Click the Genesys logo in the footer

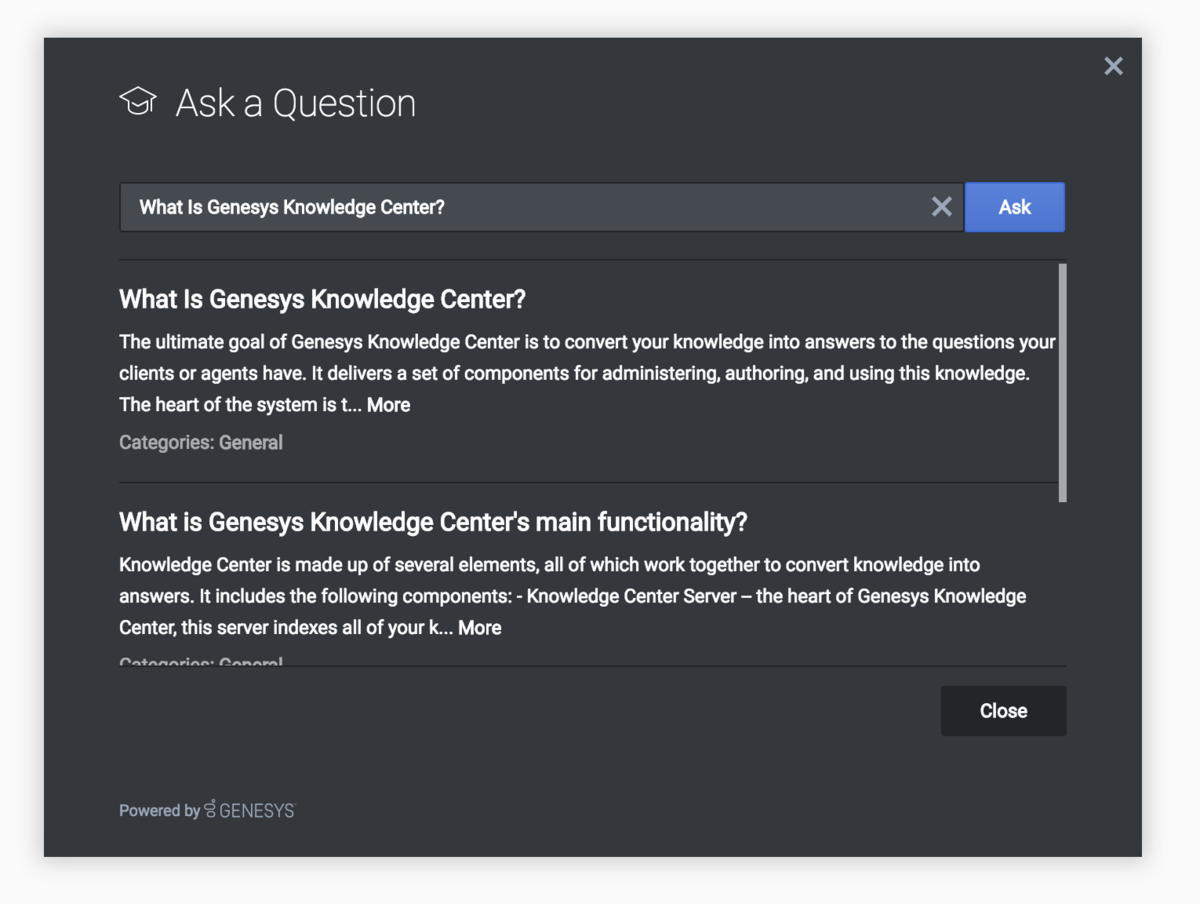click(x=250, y=810)
